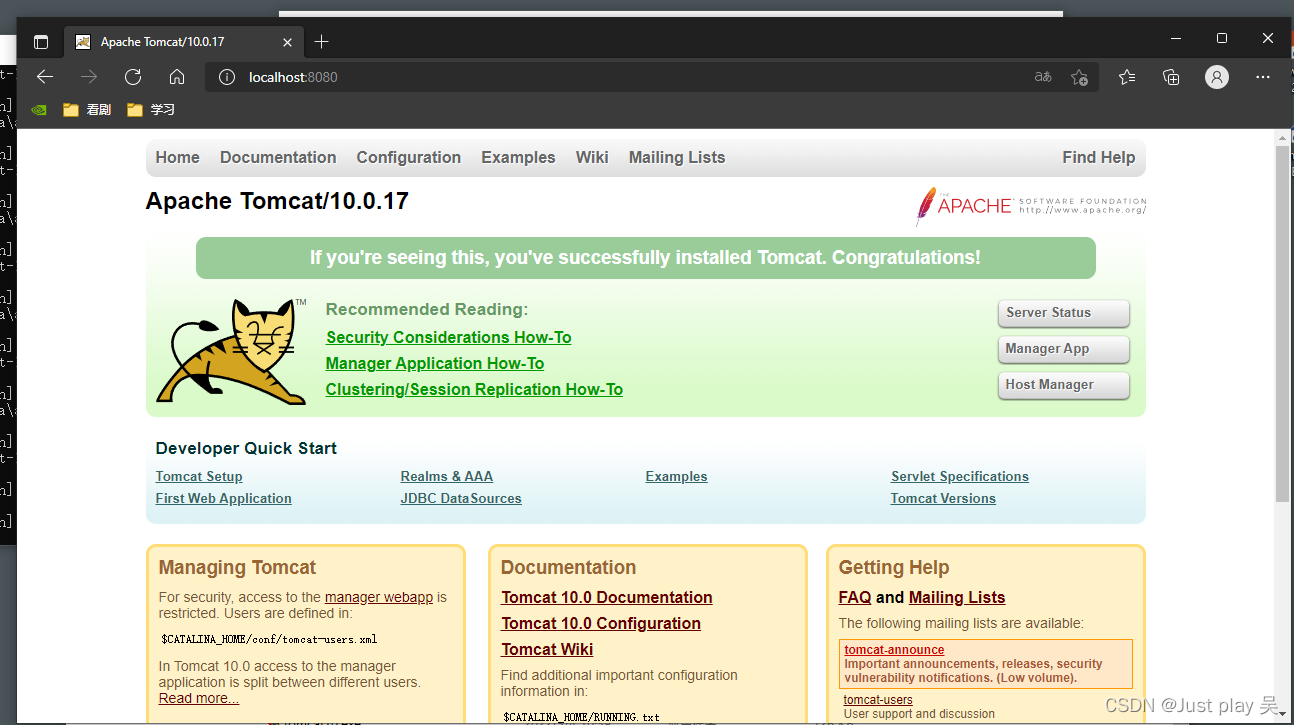Open the Favorites list icon

1127,77
